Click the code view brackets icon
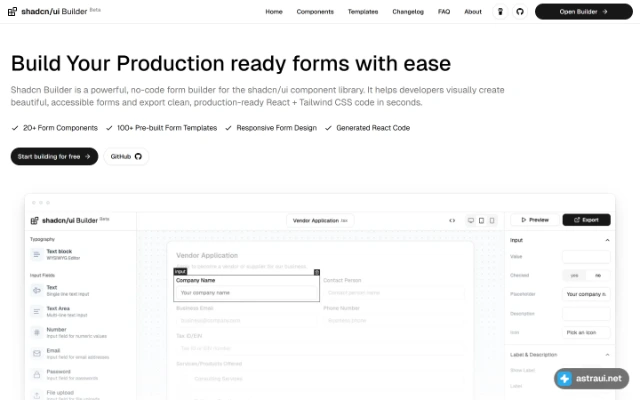The height and width of the screenshot is (400, 640). tap(452, 220)
